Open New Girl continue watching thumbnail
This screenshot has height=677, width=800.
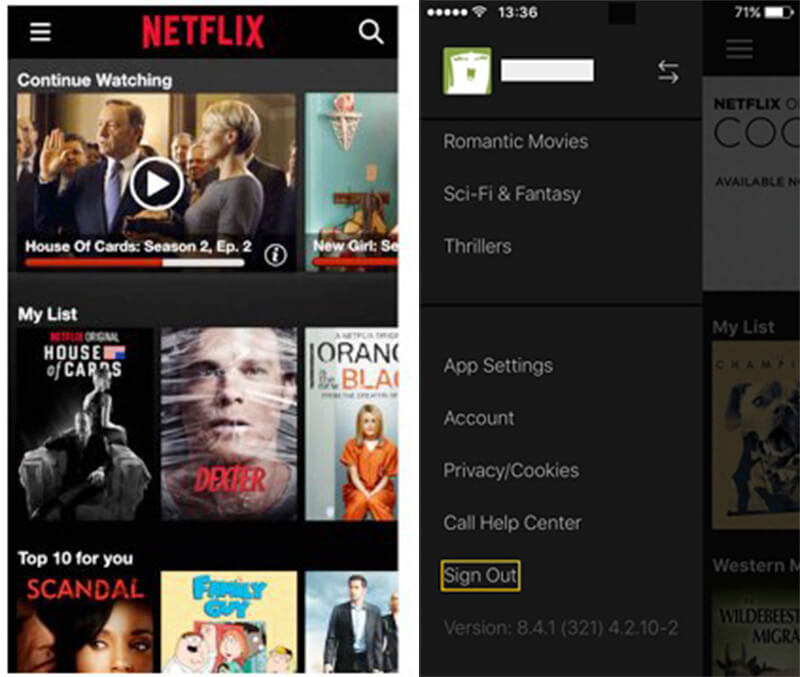351,182
